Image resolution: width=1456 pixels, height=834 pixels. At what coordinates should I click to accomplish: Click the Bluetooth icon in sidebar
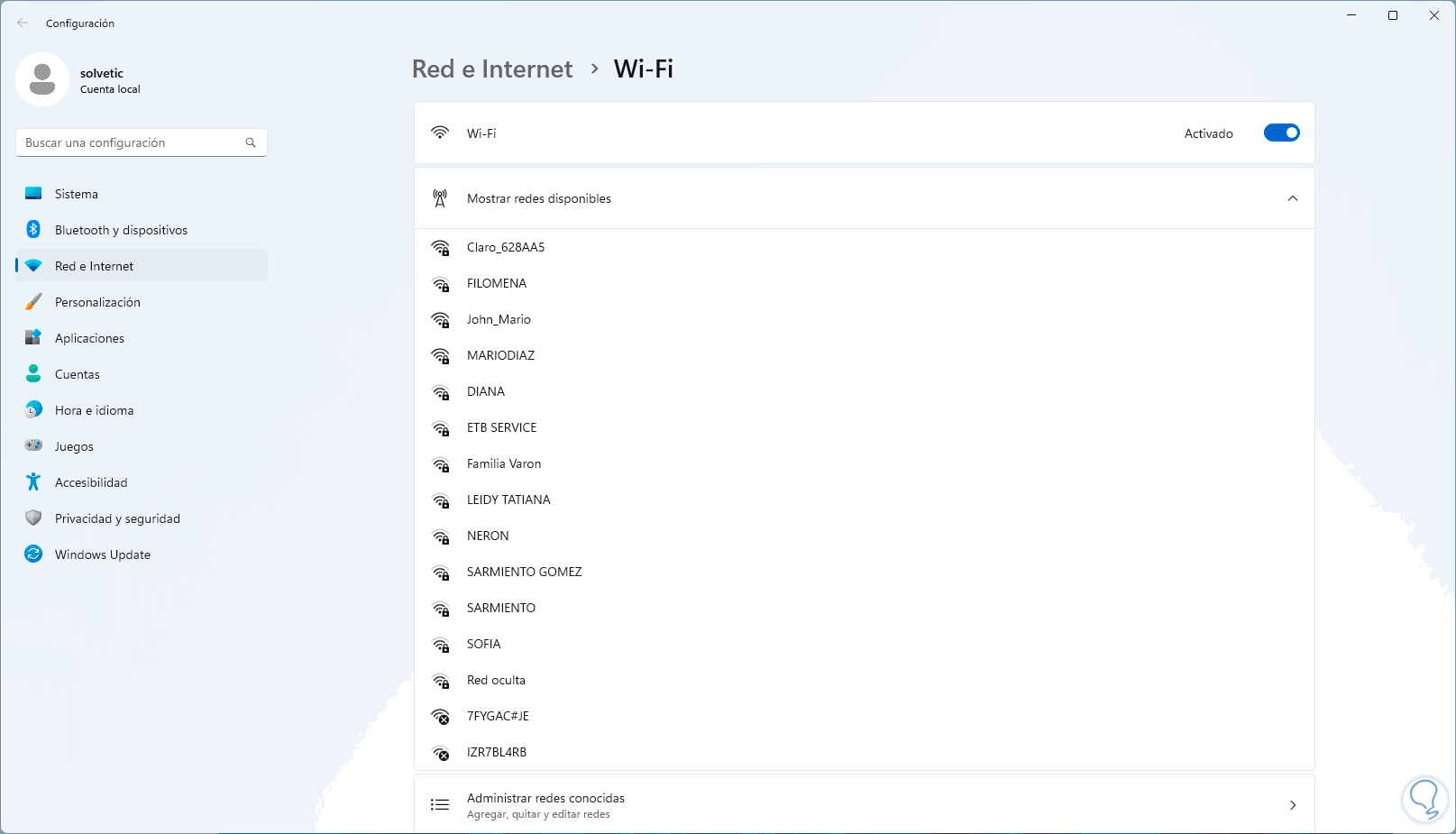point(33,230)
